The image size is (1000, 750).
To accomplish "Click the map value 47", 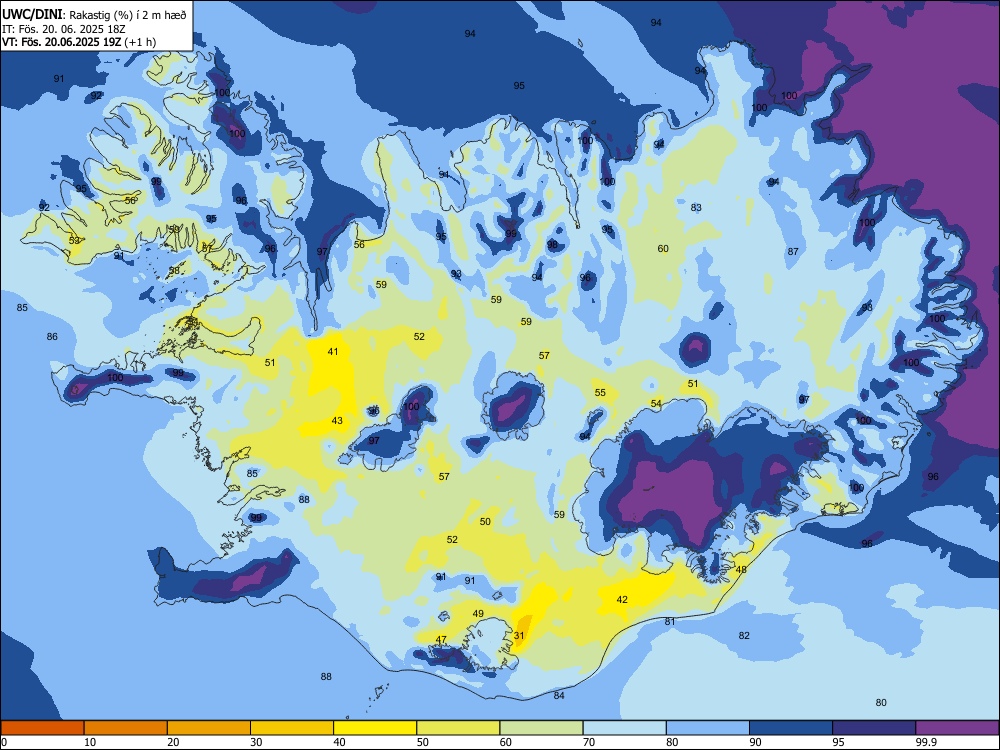I will point(441,640).
